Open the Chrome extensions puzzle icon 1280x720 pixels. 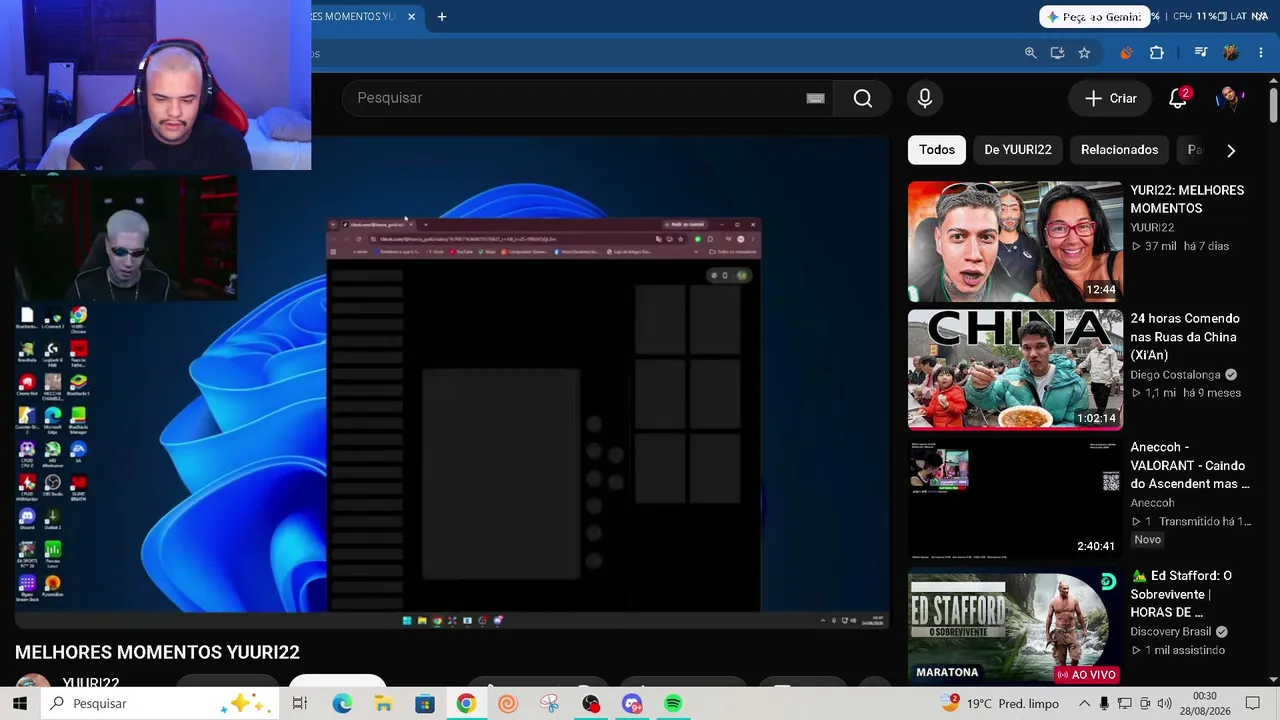[x=1157, y=53]
